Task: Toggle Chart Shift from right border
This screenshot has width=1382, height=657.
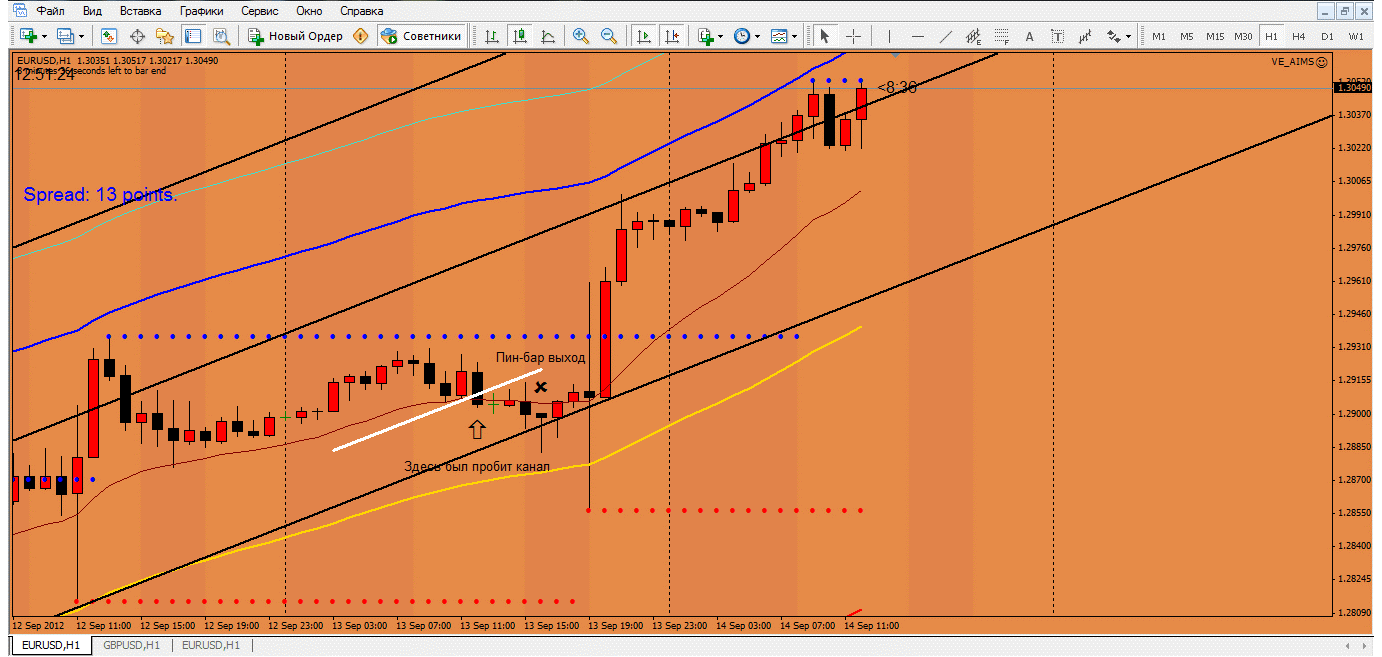Action: [671, 36]
